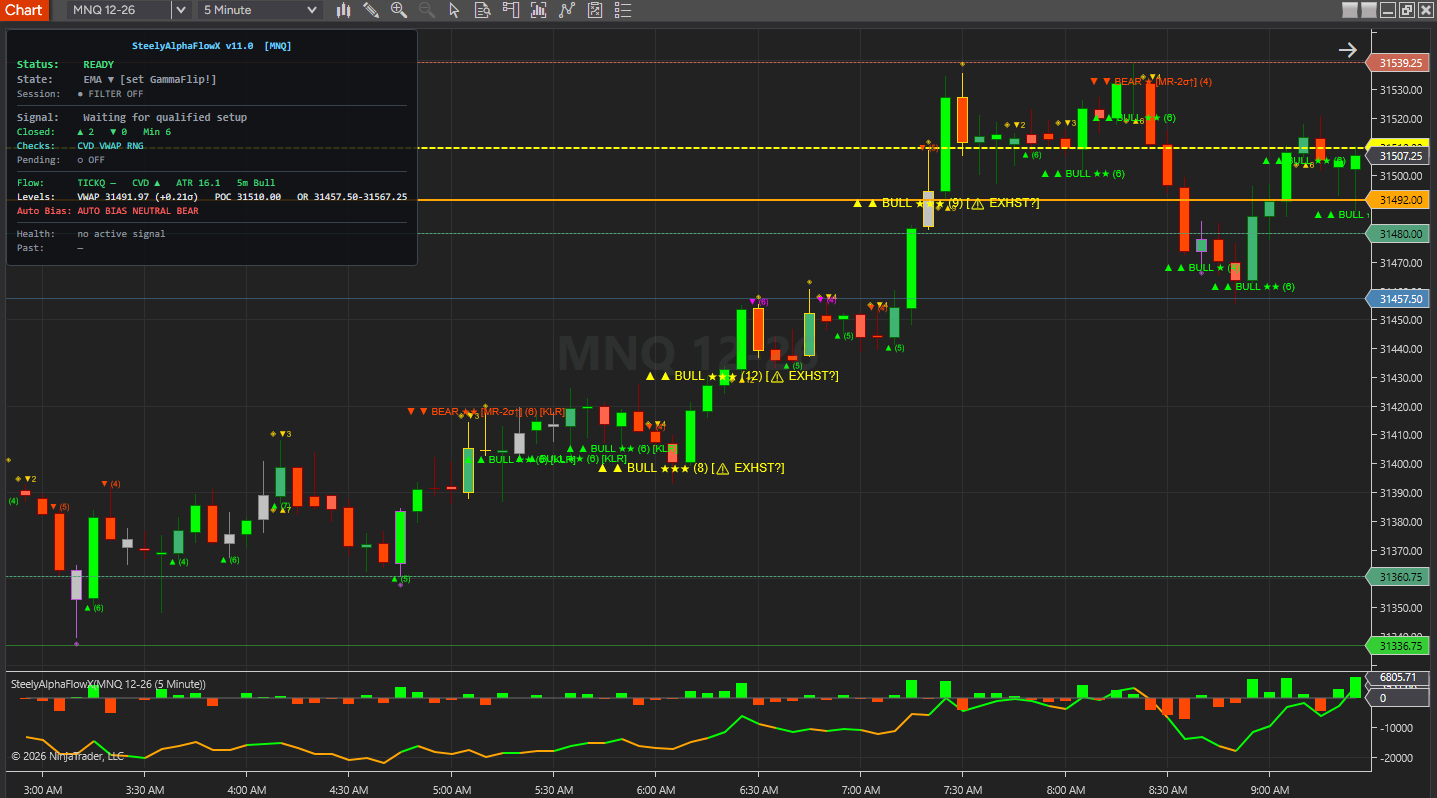This screenshot has height=798, width=1437.
Task: Open the Indicators icon
Action: [539, 10]
